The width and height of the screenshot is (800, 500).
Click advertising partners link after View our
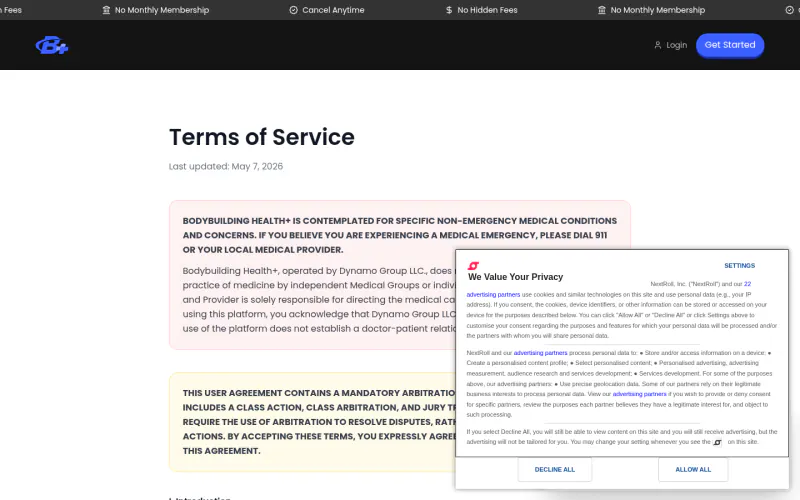tap(639, 394)
